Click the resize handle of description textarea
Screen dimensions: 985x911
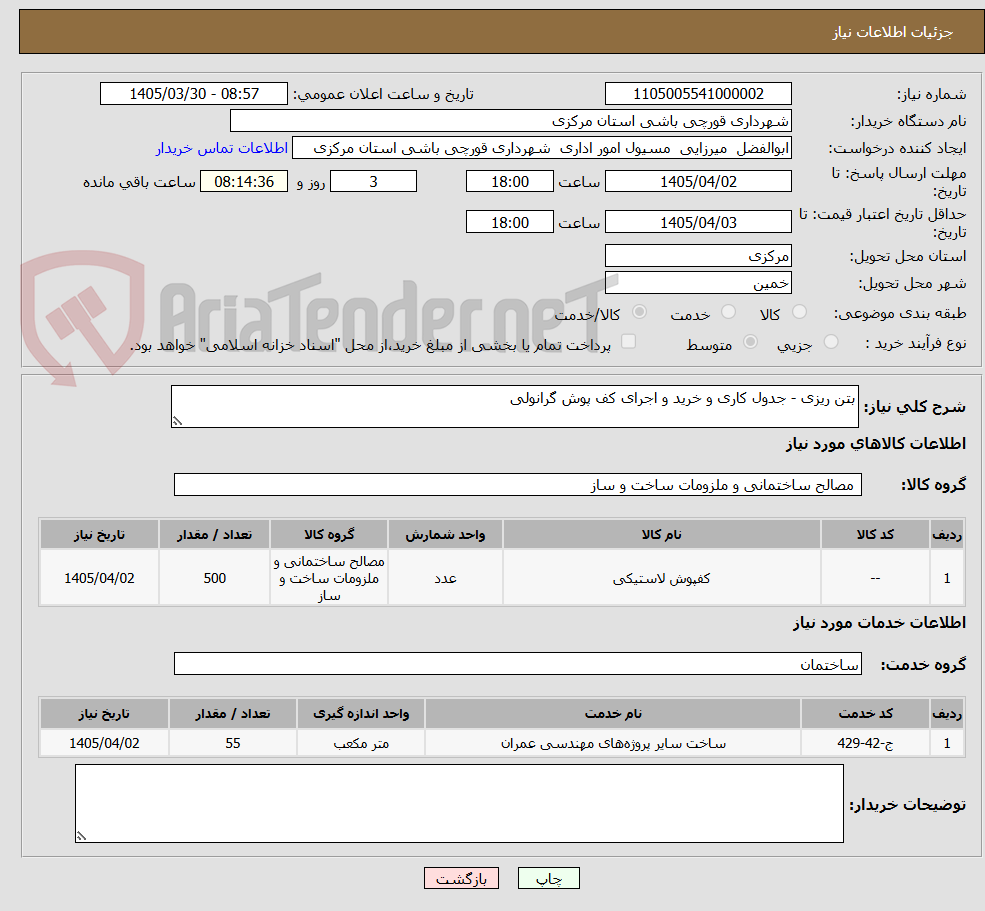click(177, 422)
